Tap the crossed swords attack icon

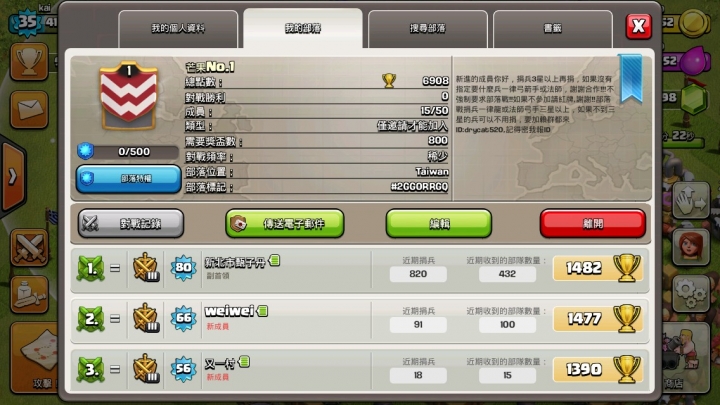pos(29,248)
